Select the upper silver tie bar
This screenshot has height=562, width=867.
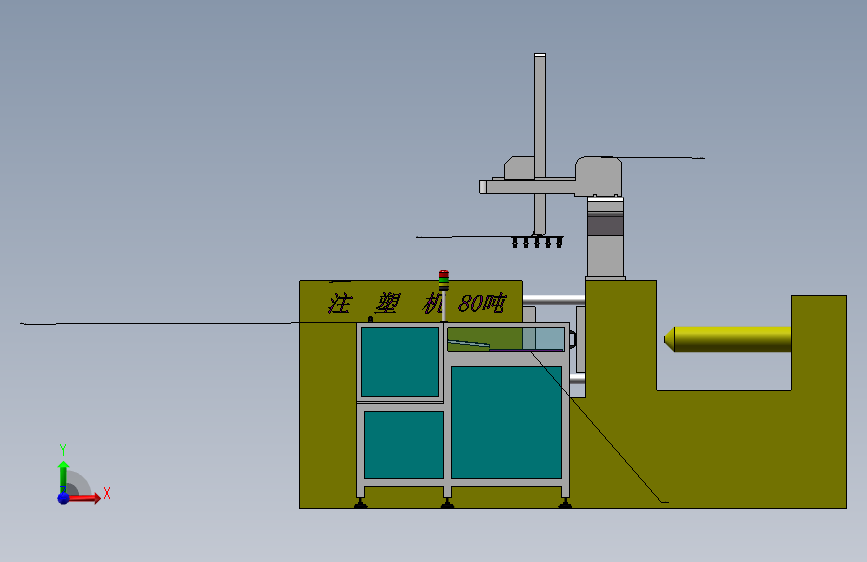pyautogui.click(x=553, y=300)
